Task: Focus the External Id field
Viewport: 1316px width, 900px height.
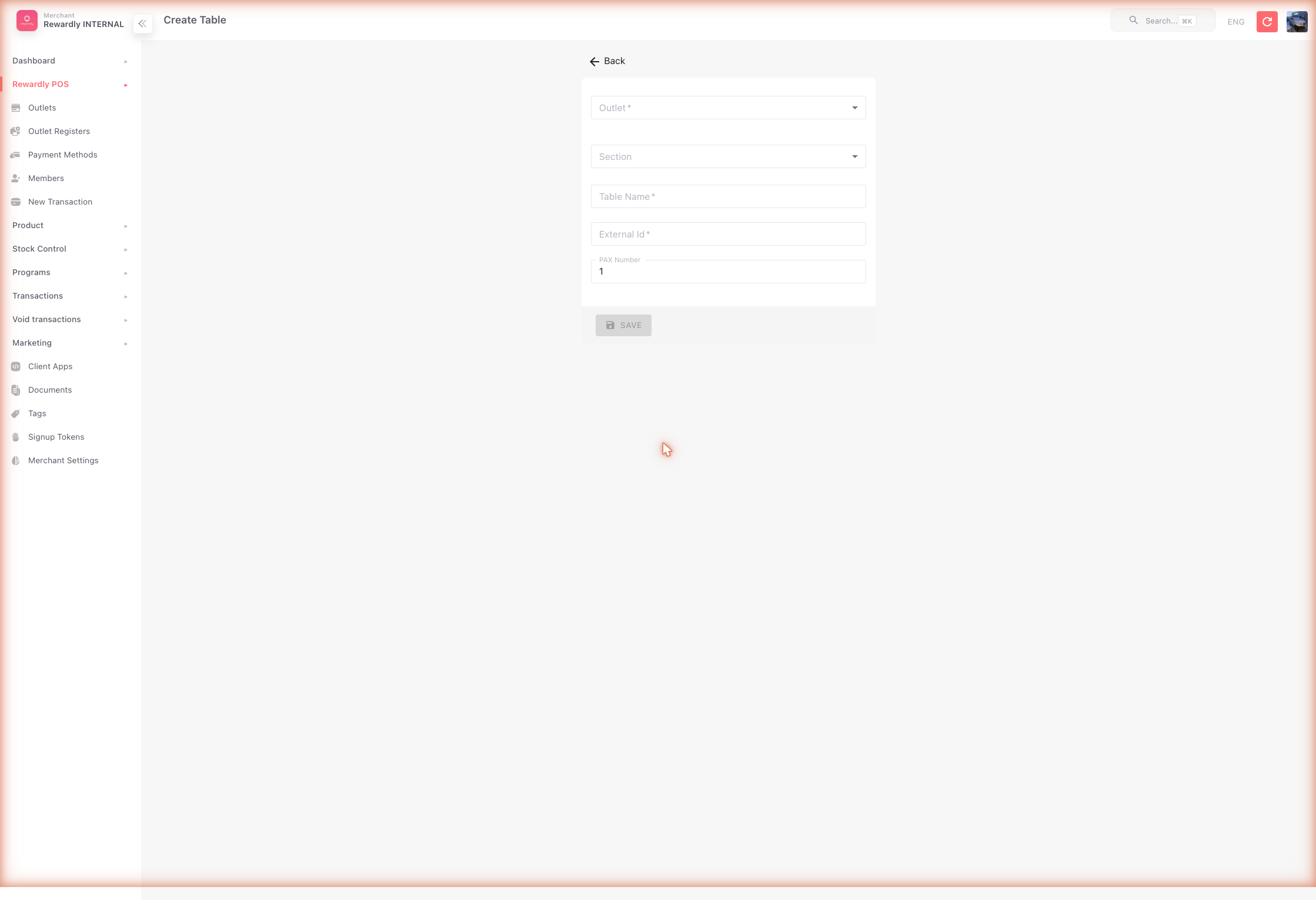Action: tap(728, 234)
